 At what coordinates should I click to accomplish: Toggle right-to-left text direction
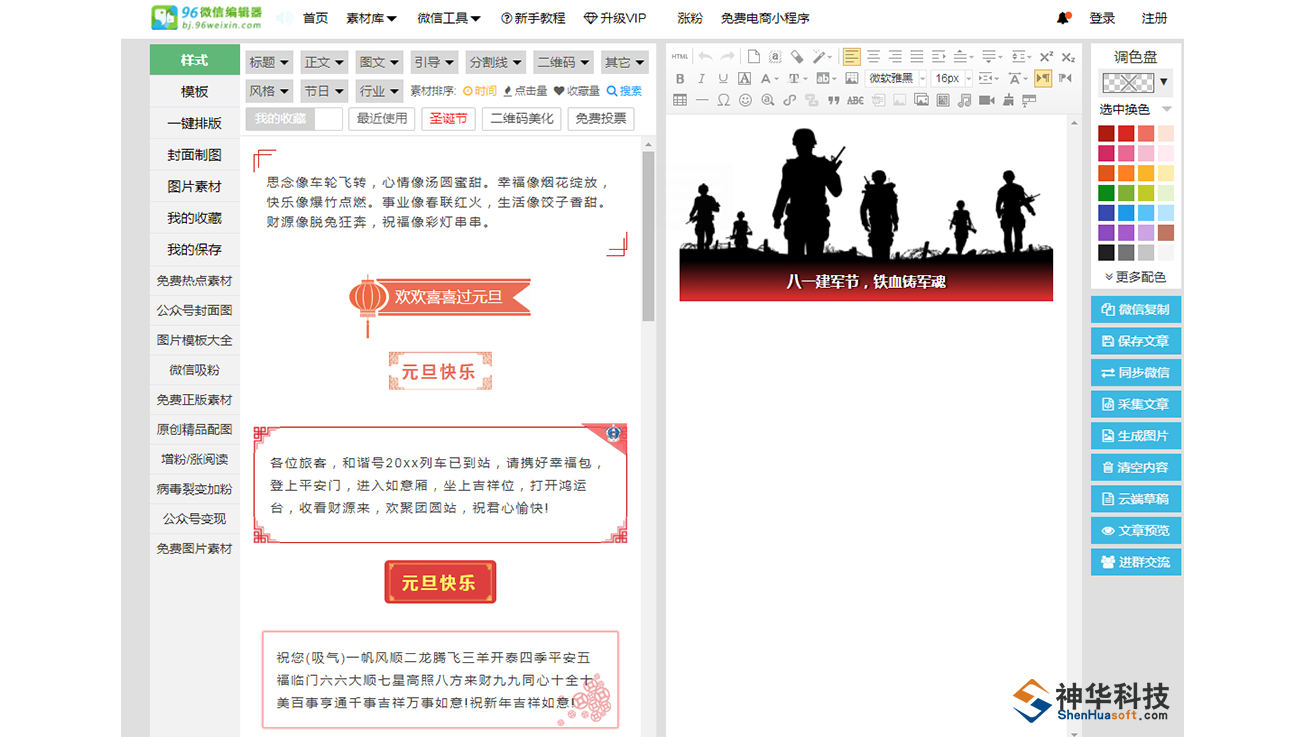[1065, 78]
